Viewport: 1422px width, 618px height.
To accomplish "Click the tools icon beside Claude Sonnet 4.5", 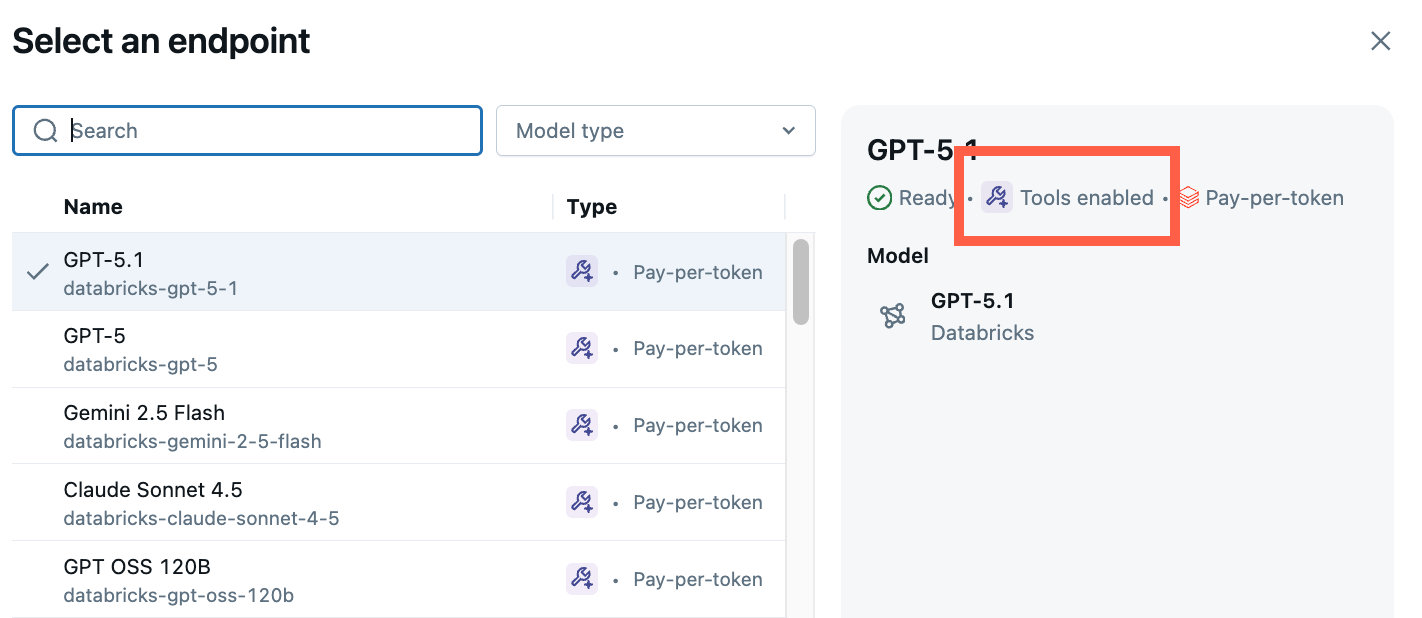I will [x=581, y=502].
